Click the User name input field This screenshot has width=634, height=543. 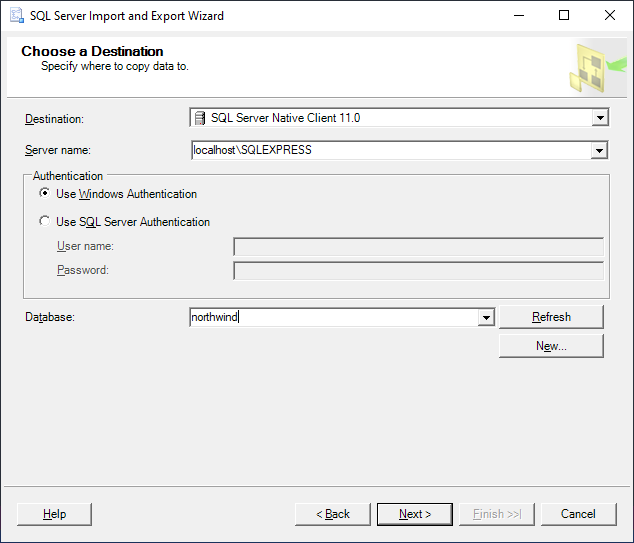(x=418, y=247)
